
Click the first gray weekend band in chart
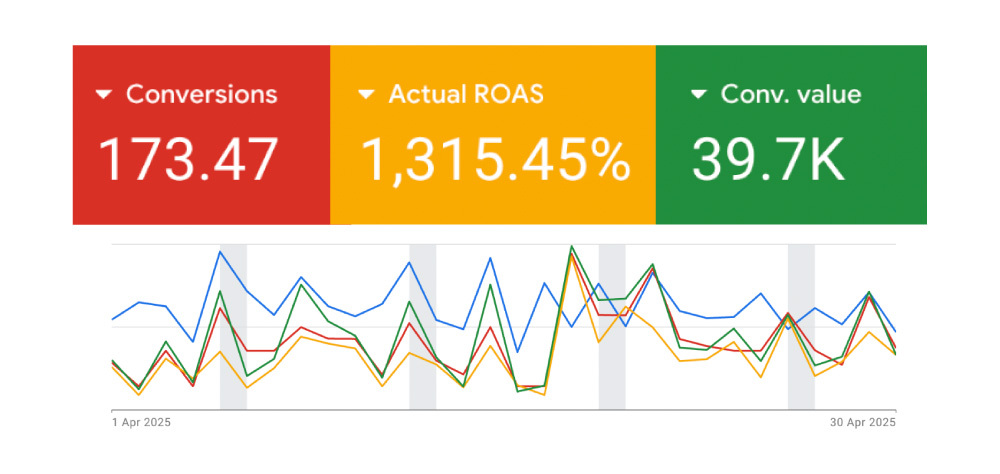click(x=233, y=390)
